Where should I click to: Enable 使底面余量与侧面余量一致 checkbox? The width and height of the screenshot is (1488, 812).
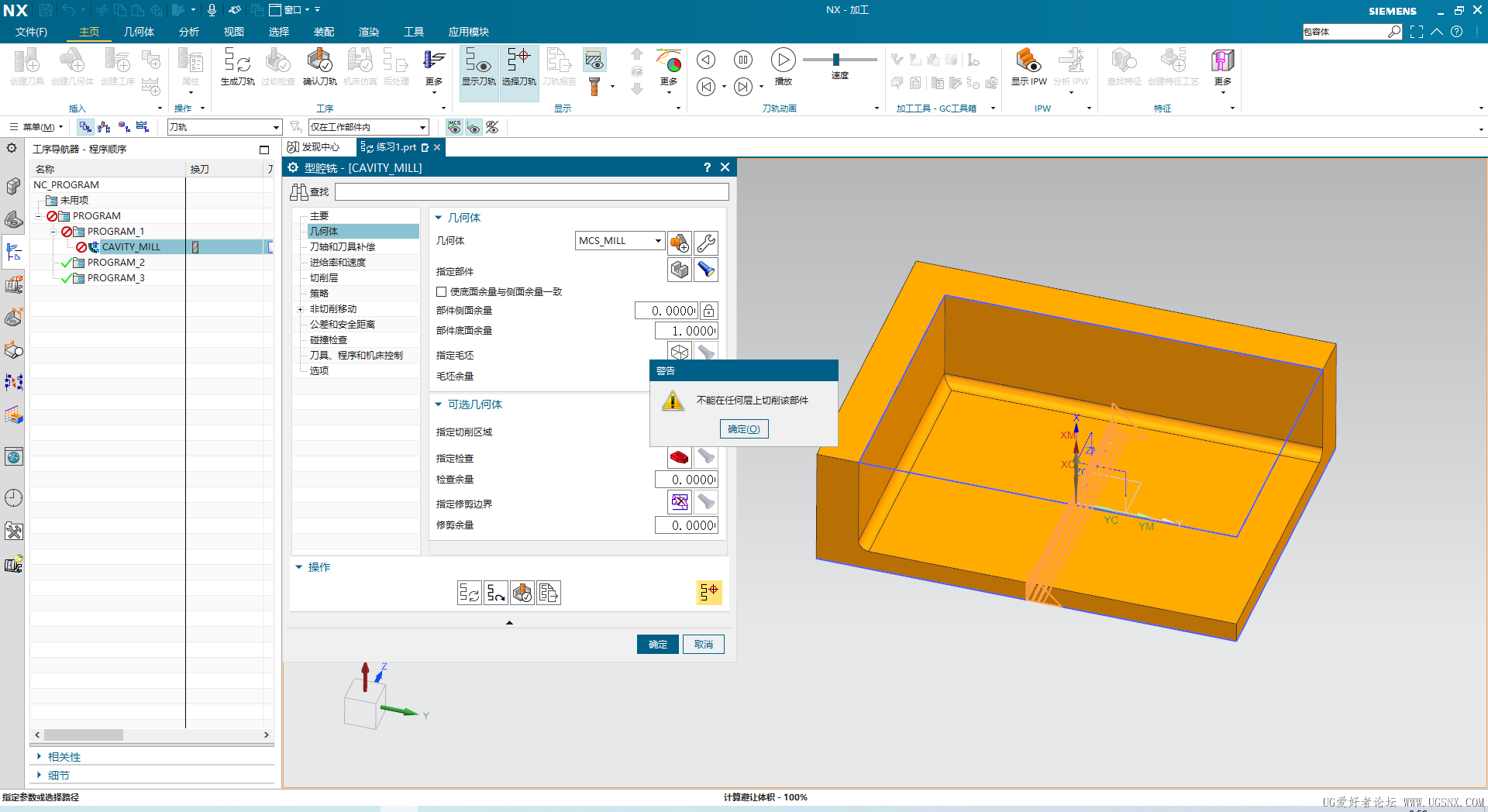tap(442, 292)
